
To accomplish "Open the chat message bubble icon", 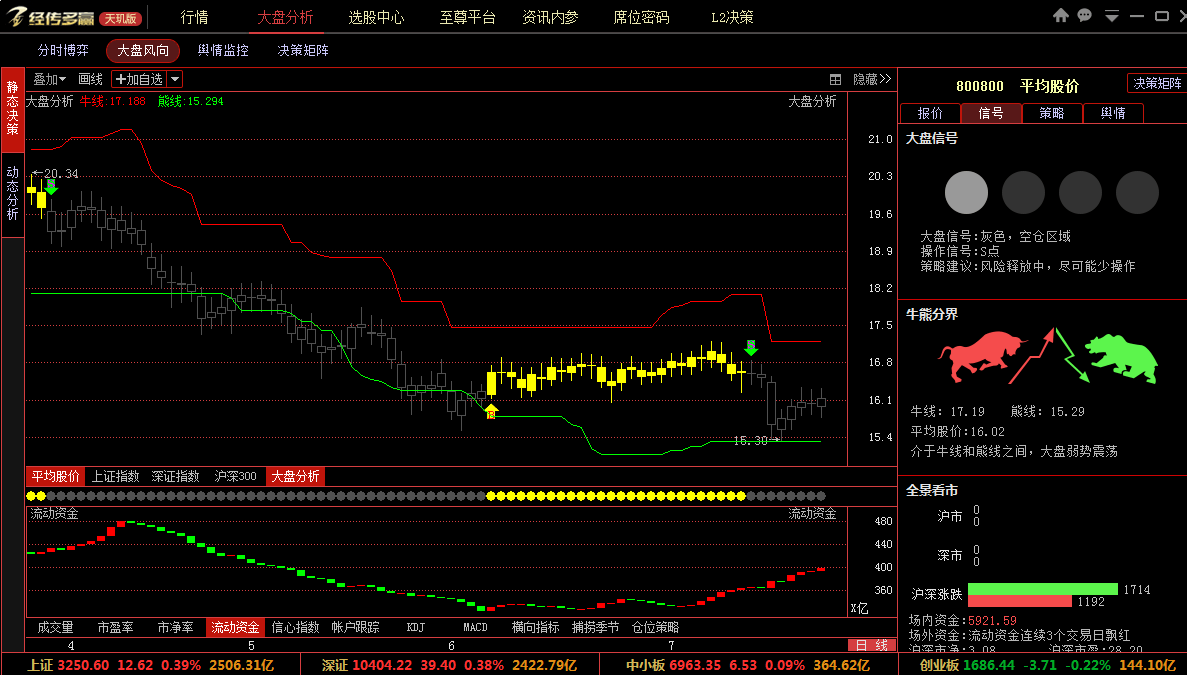I will [x=1085, y=15].
